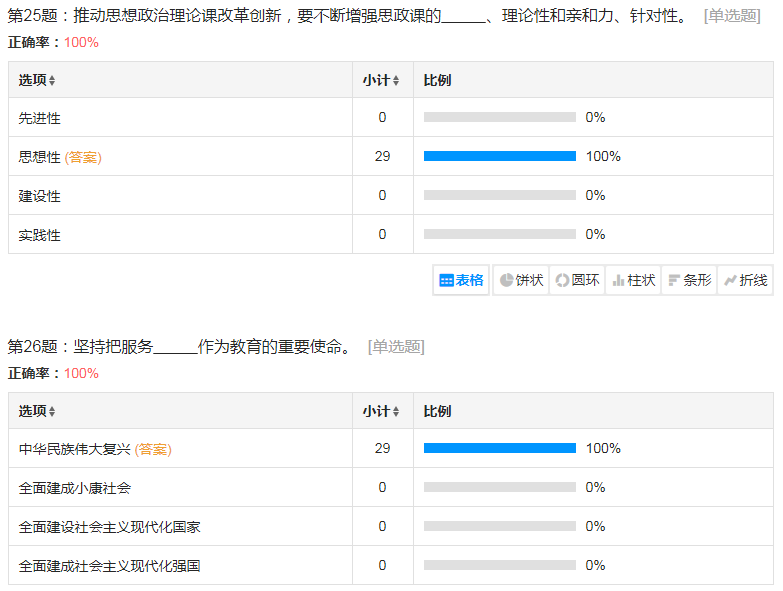Click the 100% blue bar for 中华民族伟大复兴
783x591 pixels.
[x=499, y=448]
